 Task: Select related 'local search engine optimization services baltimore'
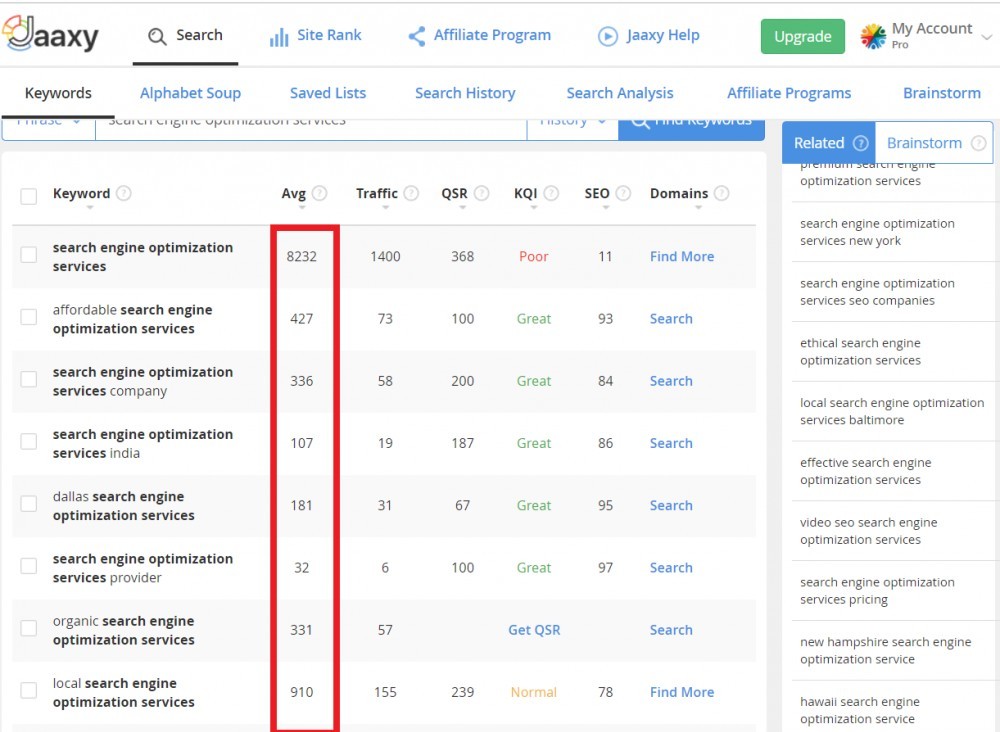(x=892, y=411)
